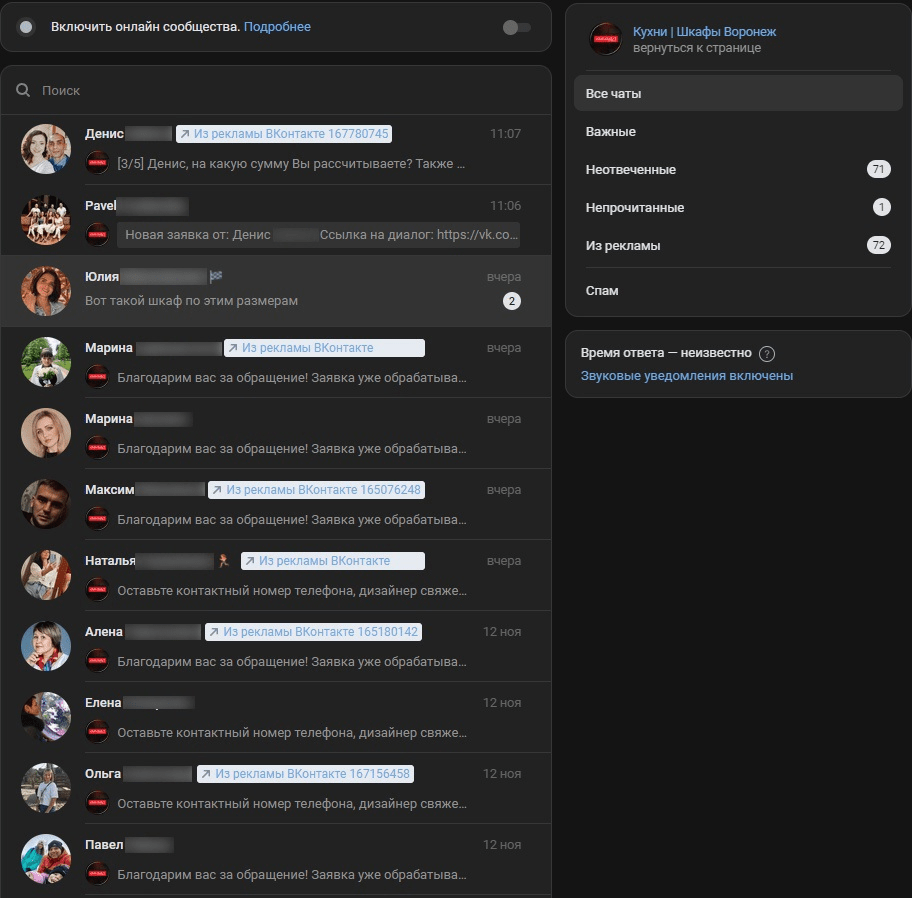Open ad tag in first Марина chat

[325, 348]
